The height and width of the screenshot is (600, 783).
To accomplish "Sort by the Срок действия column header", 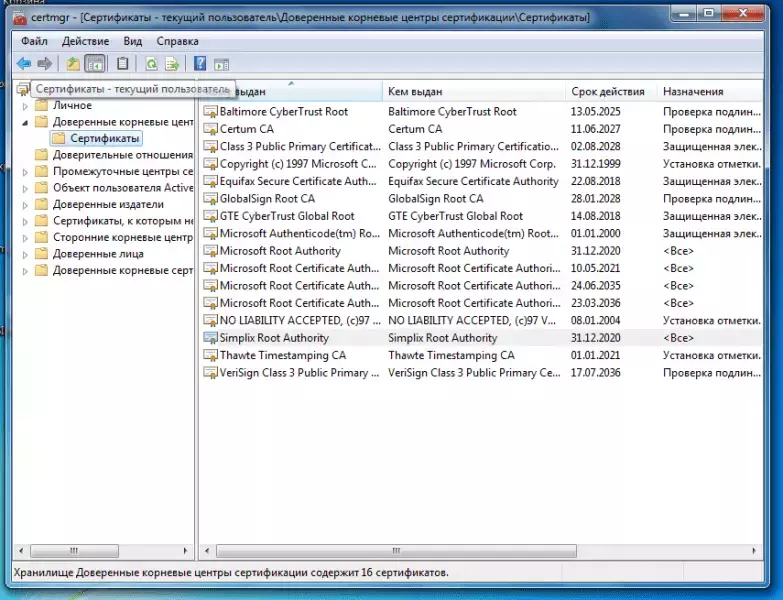I will (x=611, y=91).
